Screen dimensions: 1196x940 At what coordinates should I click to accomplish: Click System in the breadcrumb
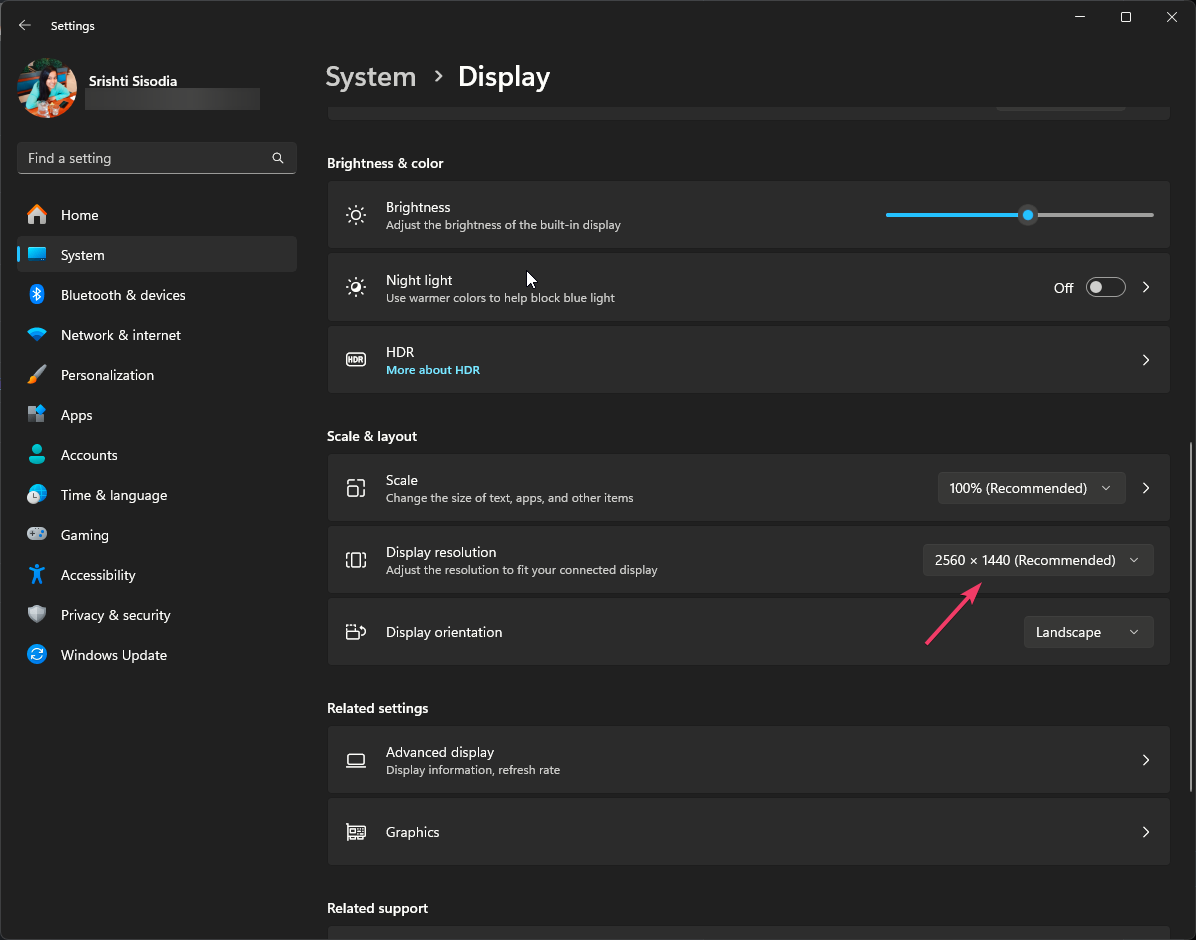(371, 76)
